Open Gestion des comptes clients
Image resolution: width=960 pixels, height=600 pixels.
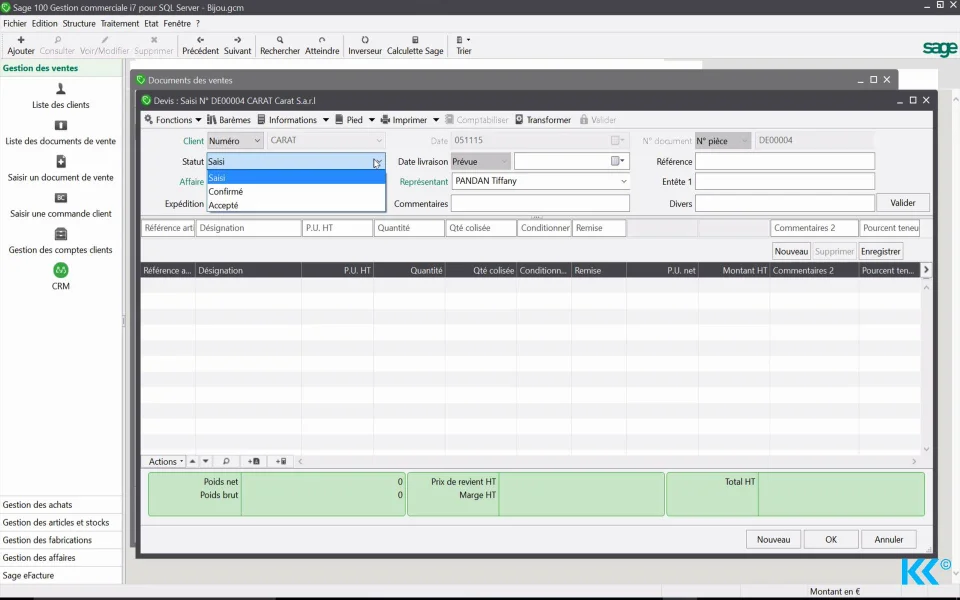(61, 241)
